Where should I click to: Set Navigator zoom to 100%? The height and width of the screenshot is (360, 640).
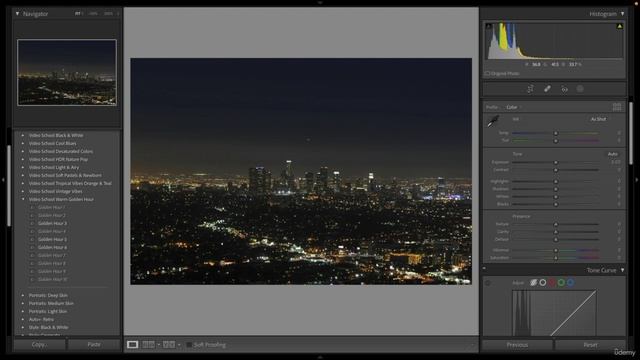(x=93, y=13)
